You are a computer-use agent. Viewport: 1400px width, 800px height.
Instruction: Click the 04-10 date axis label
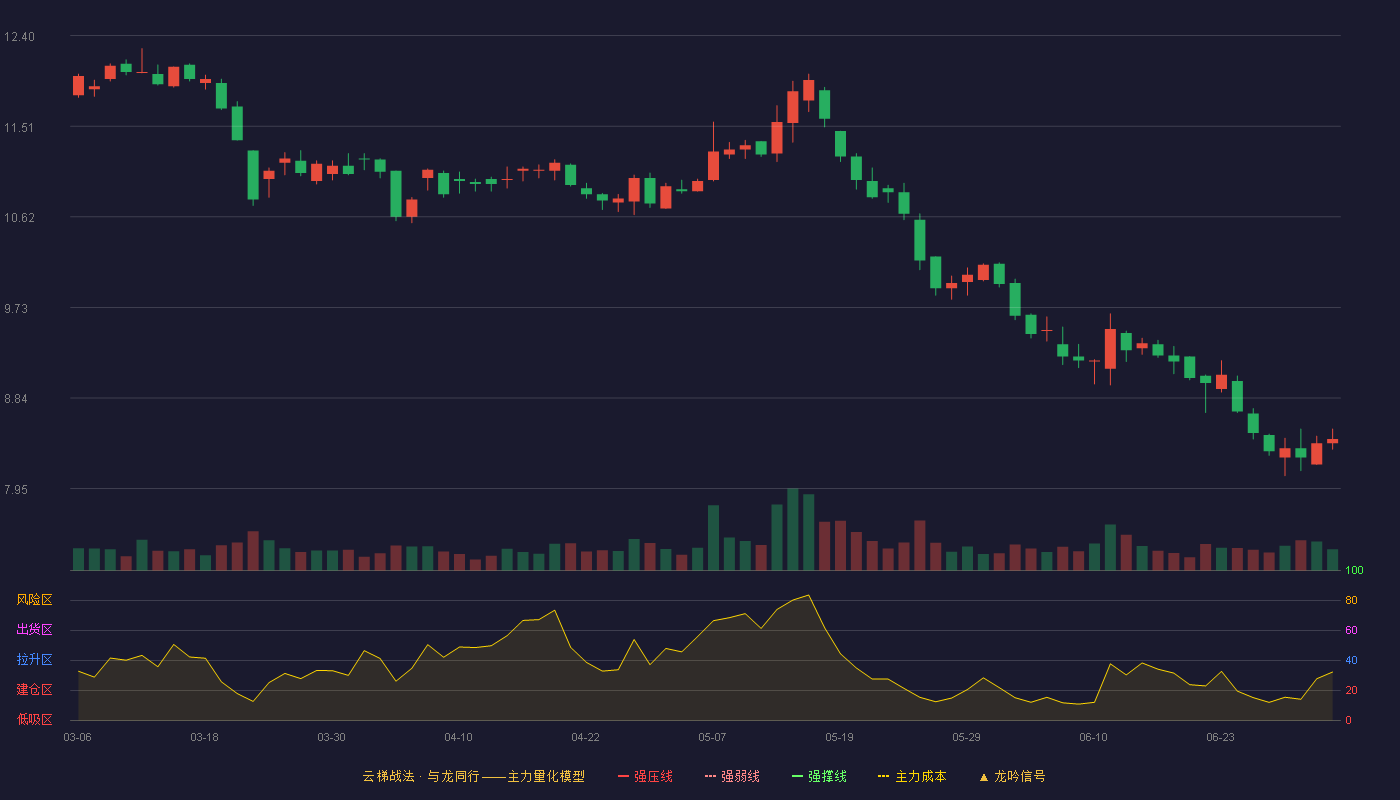pyautogui.click(x=458, y=737)
